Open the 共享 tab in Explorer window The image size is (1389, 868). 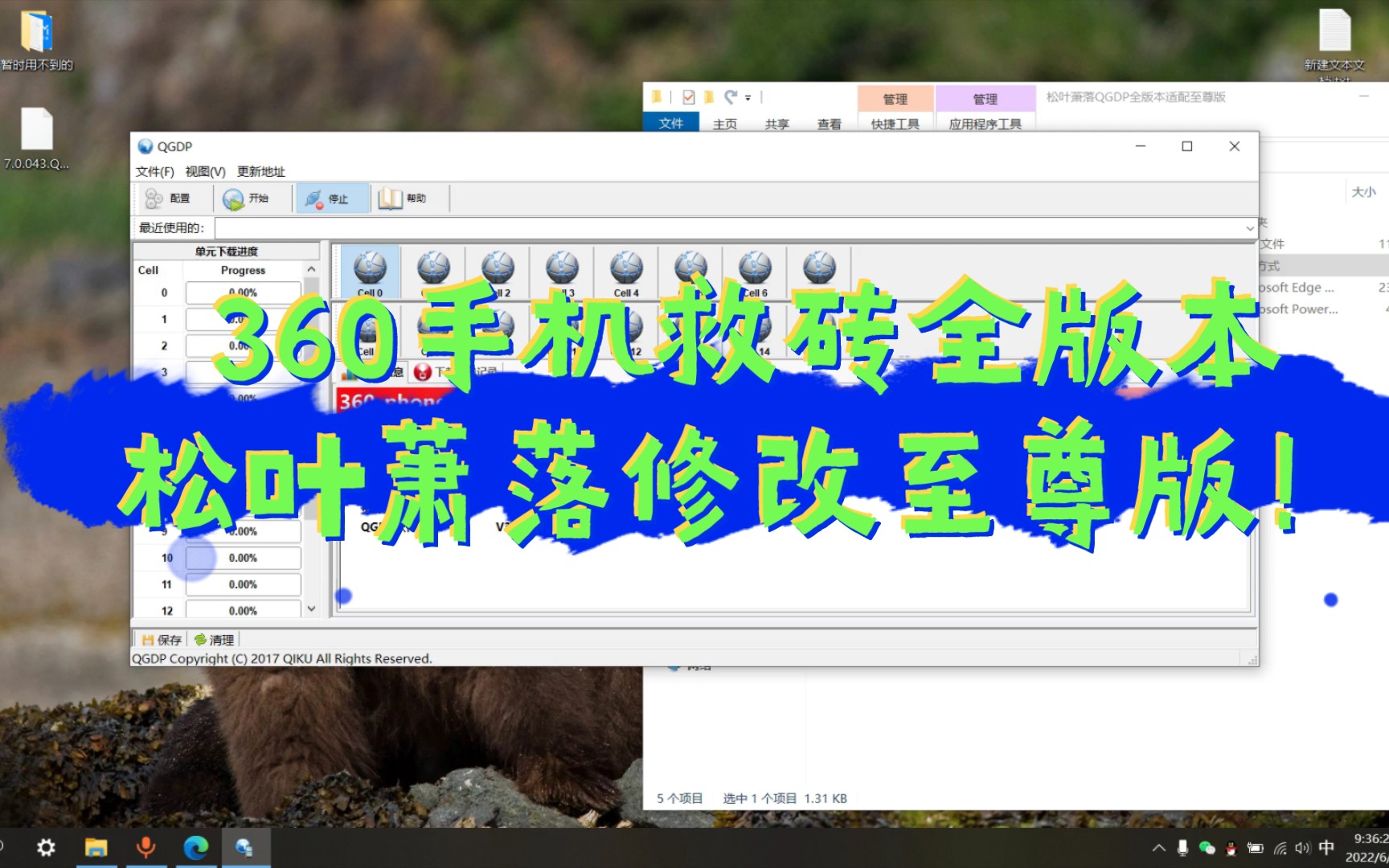pyautogui.click(x=777, y=124)
